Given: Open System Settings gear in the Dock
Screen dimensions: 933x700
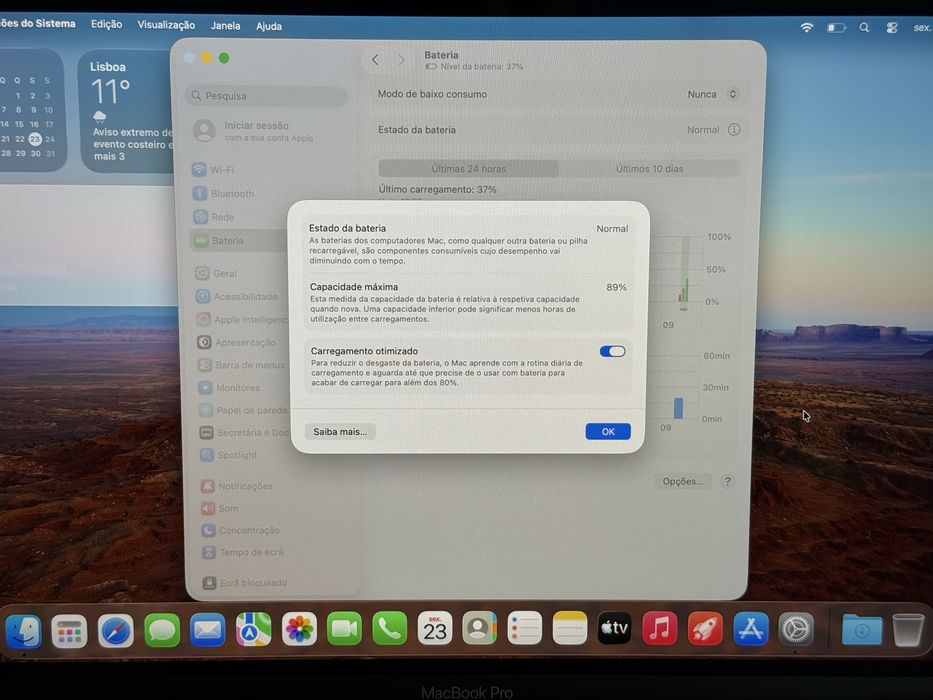Looking at the screenshot, I should [796, 629].
